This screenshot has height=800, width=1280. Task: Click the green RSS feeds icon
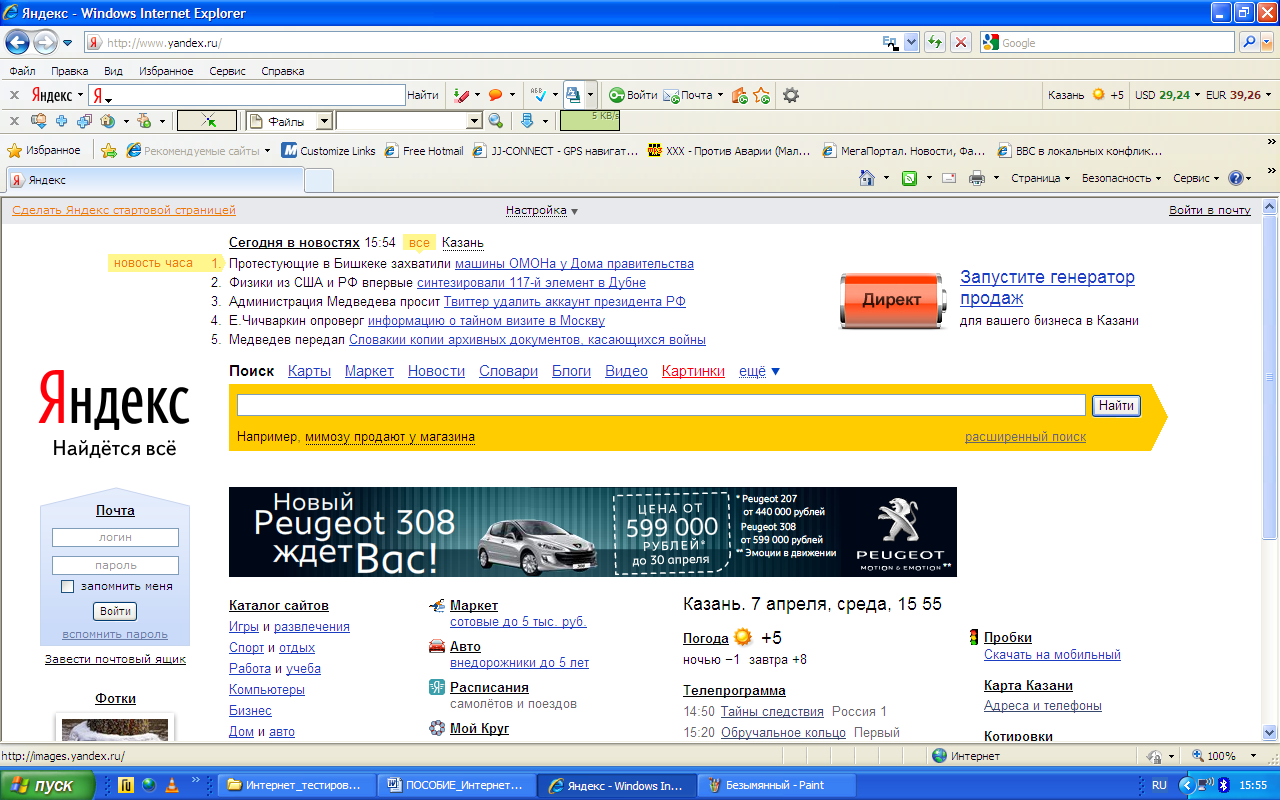tap(910, 178)
